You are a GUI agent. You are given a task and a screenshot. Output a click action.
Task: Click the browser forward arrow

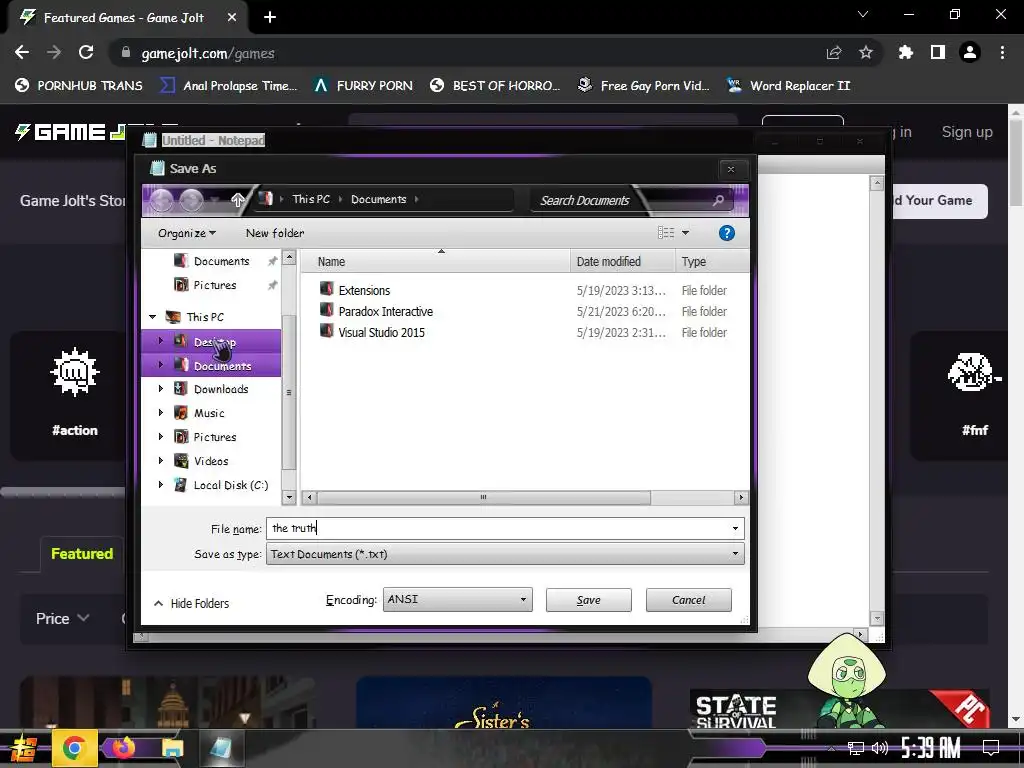tap(54, 52)
